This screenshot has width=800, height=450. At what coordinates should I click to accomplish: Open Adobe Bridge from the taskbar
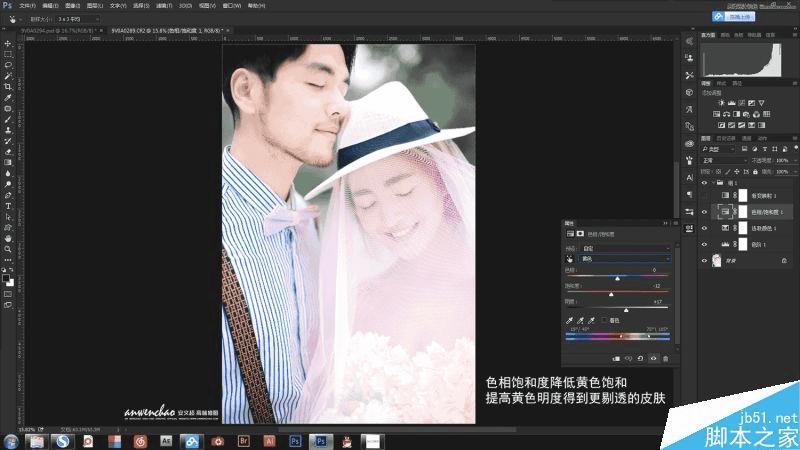point(243,440)
